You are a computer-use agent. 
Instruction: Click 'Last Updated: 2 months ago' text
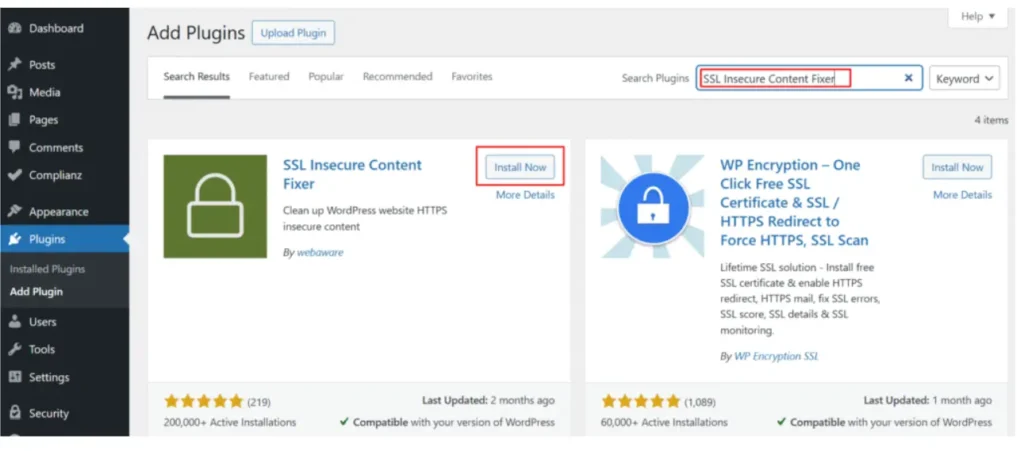click(488, 400)
